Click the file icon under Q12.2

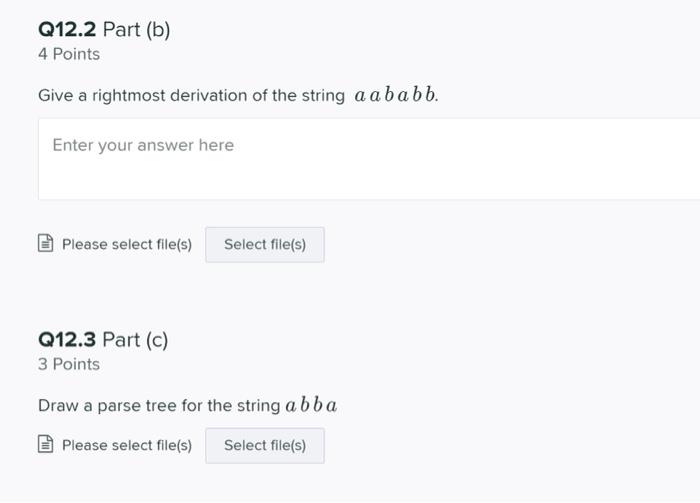[45, 244]
